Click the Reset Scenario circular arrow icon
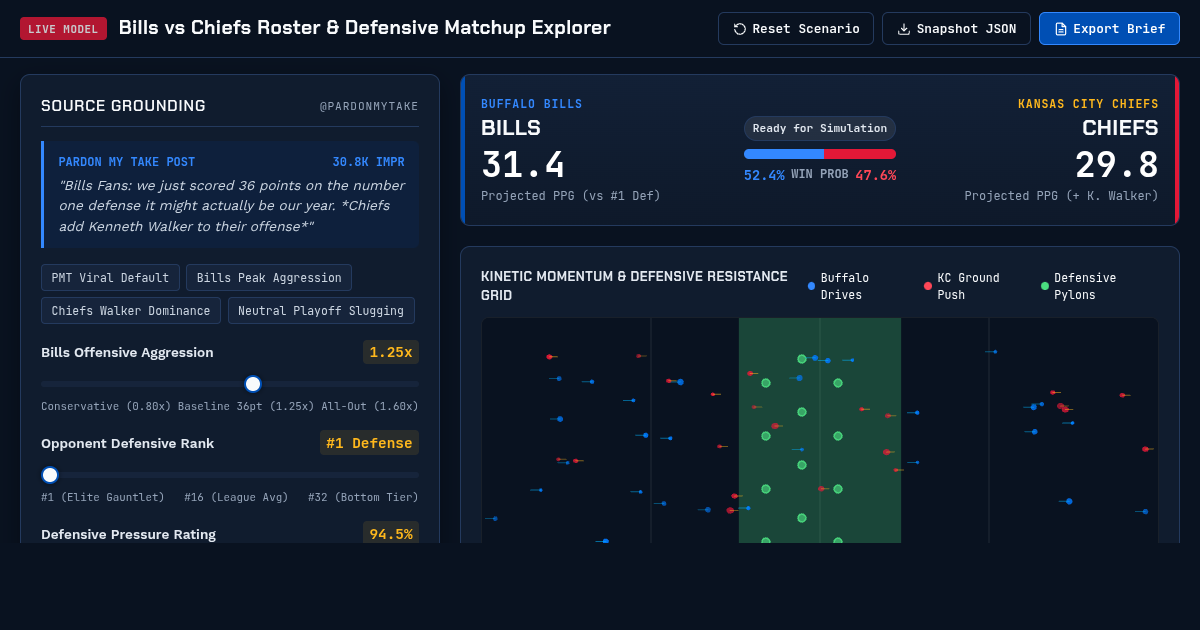Viewport: 1200px width, 630px height. [x=740, y=29]
